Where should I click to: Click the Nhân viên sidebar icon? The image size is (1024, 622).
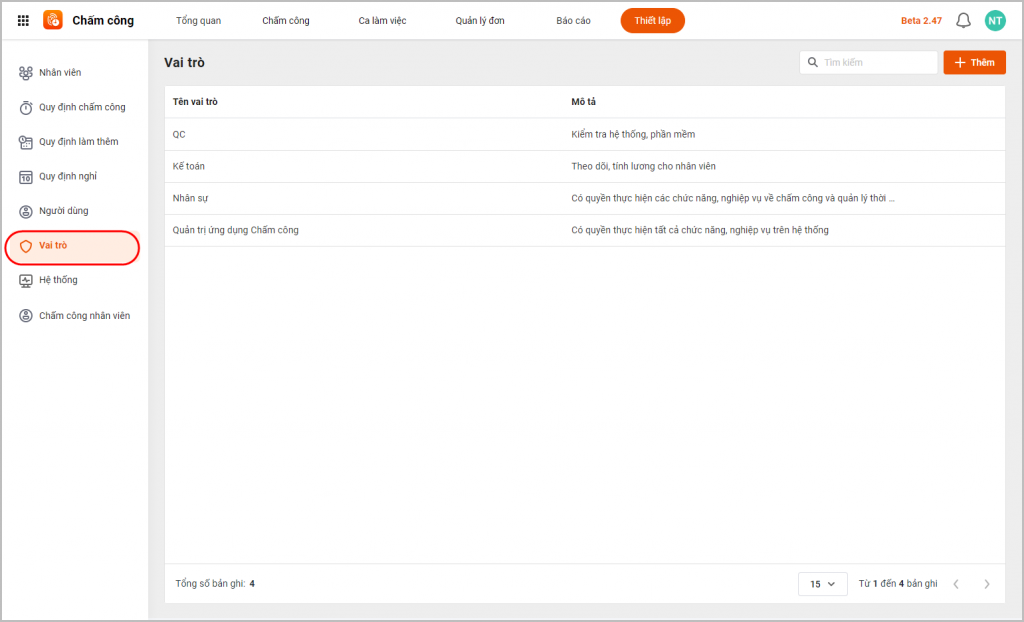26,73
